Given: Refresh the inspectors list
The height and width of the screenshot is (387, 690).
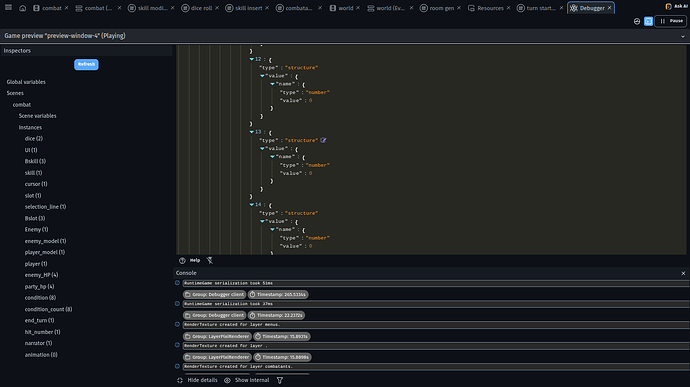Looking at the screenshot, I should click(86, 64).
